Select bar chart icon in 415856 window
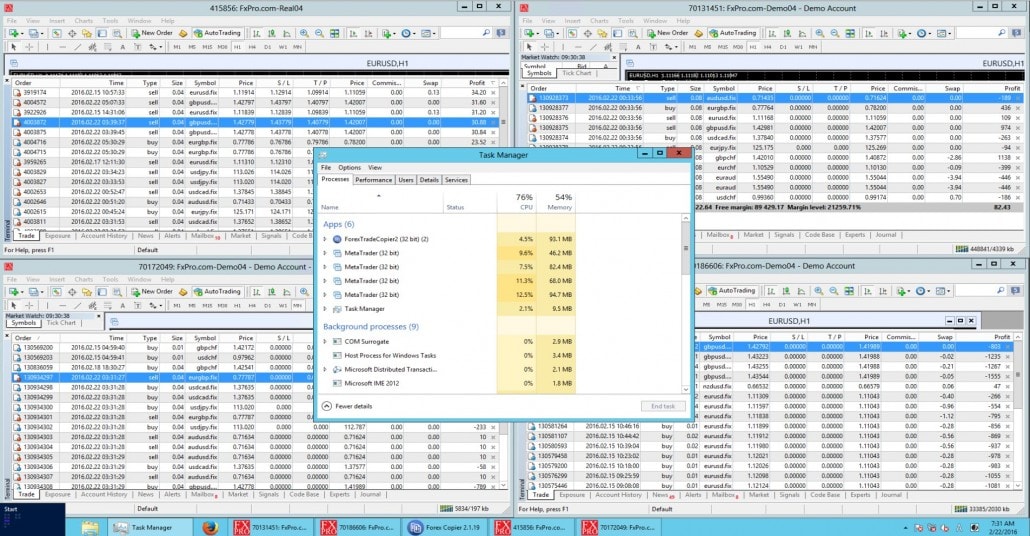 tap(256, 33)
